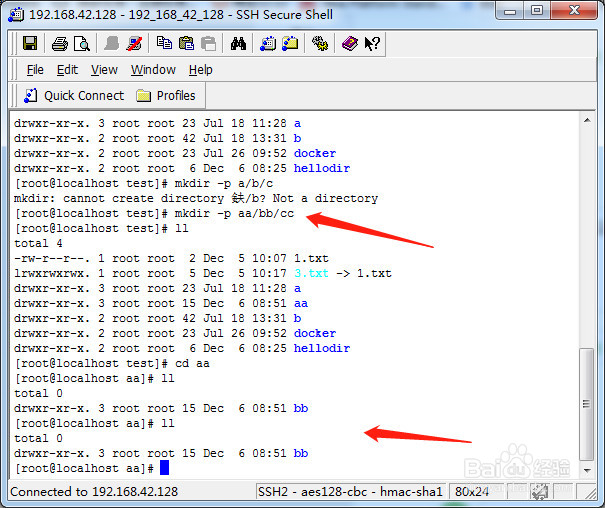The image size is (605, 508).
Task: Open a New File Transfer Window icon
Action: (x=290, y=43)
